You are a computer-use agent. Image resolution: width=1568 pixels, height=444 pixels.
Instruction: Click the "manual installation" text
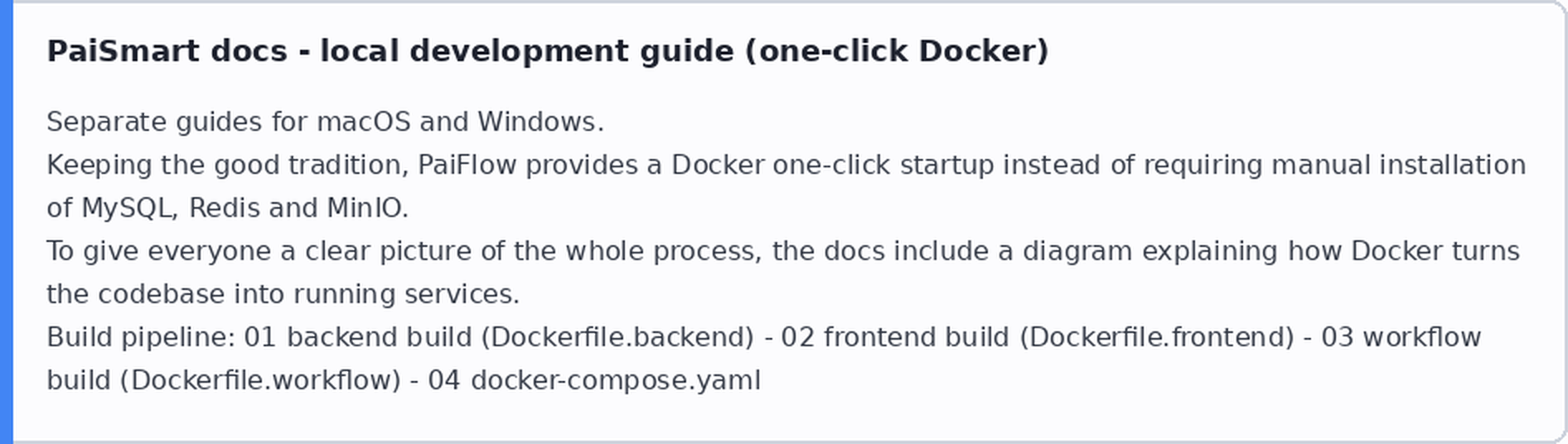coord(1399,165)
